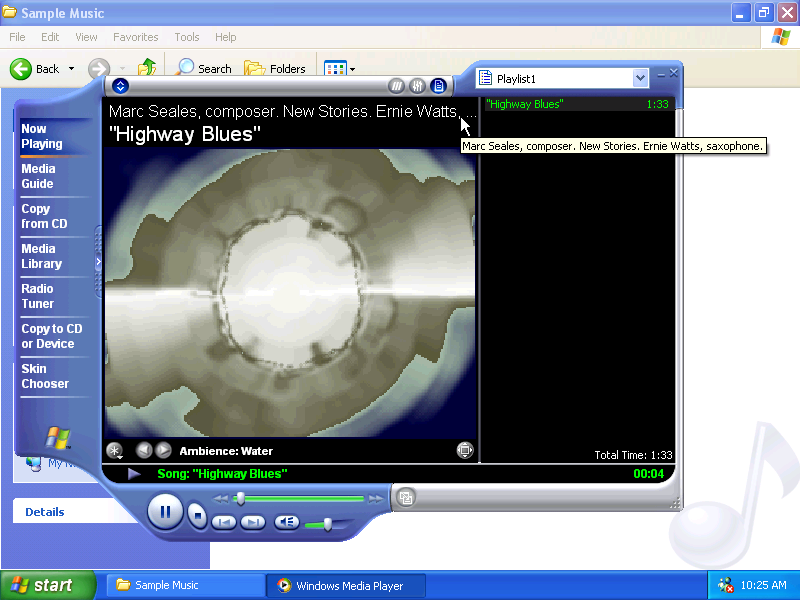Image resolution: width=800 pixels, height=600 pixels.
Task: View visualization in full screen
Action: tap(465, 450)
